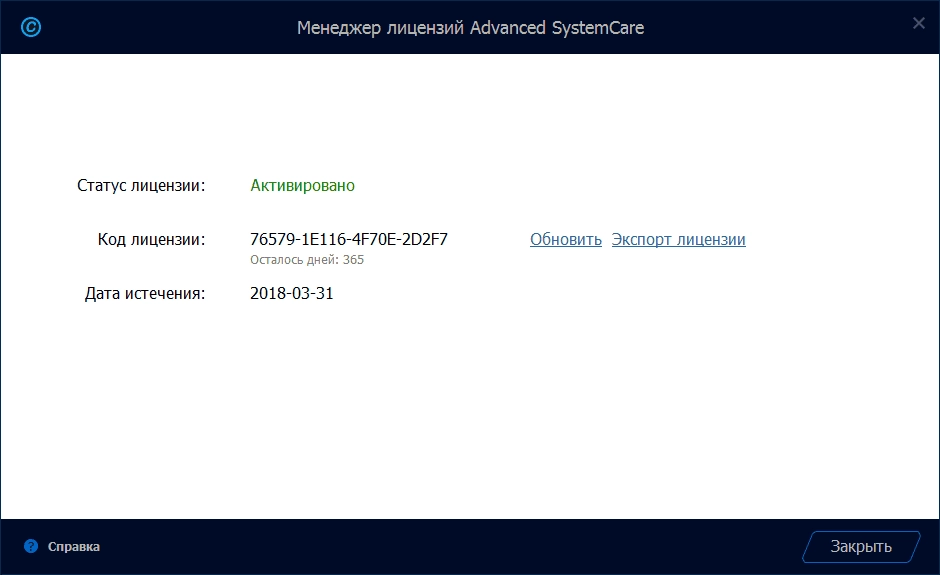Open the Справка help link

(x=74, y=547)
